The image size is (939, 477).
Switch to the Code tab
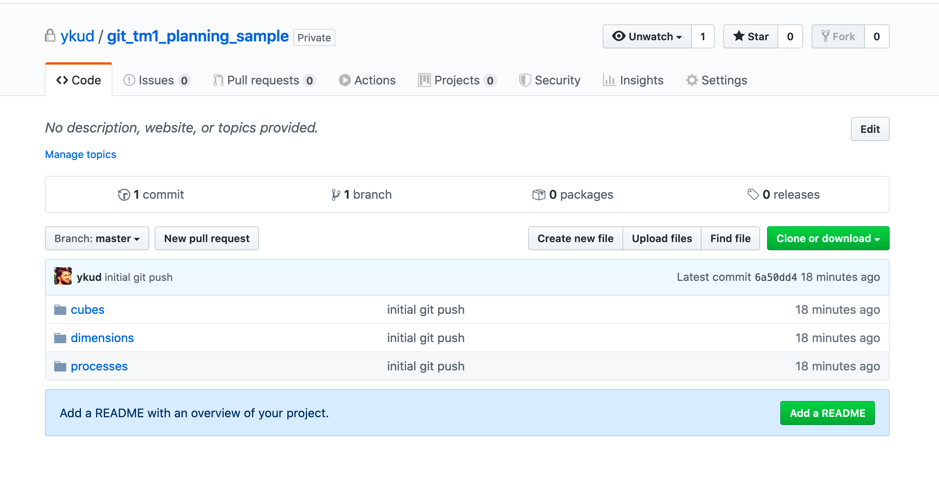[x=78, y=80]
